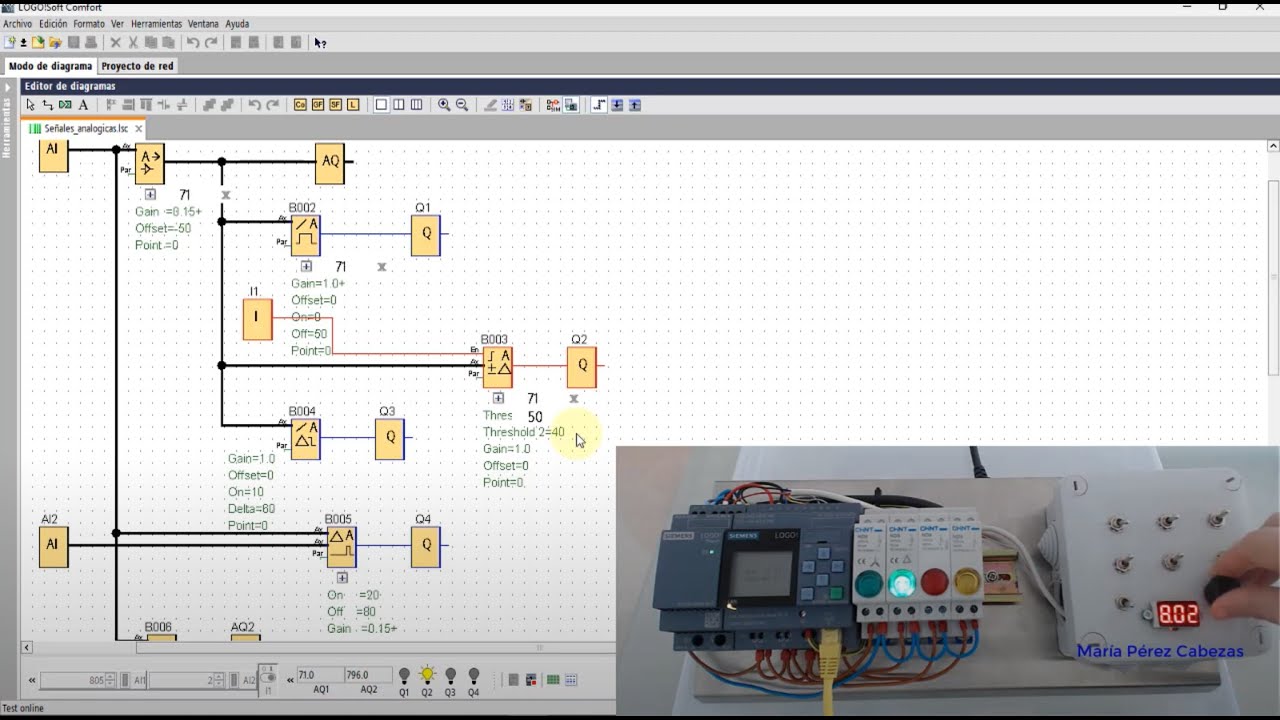The height and width of the screenshot is (720, 1280).
Task: Toggle the online test mode icon
Action: point(571,104)
